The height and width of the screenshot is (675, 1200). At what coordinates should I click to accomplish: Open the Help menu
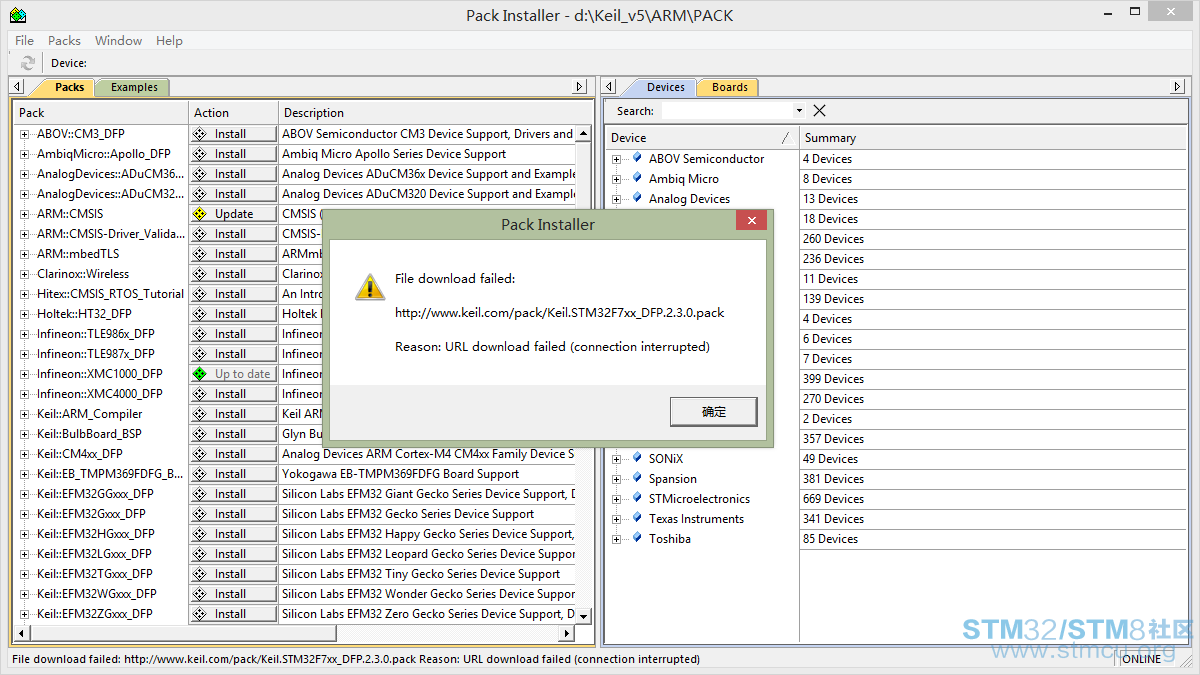coord(169,41)
